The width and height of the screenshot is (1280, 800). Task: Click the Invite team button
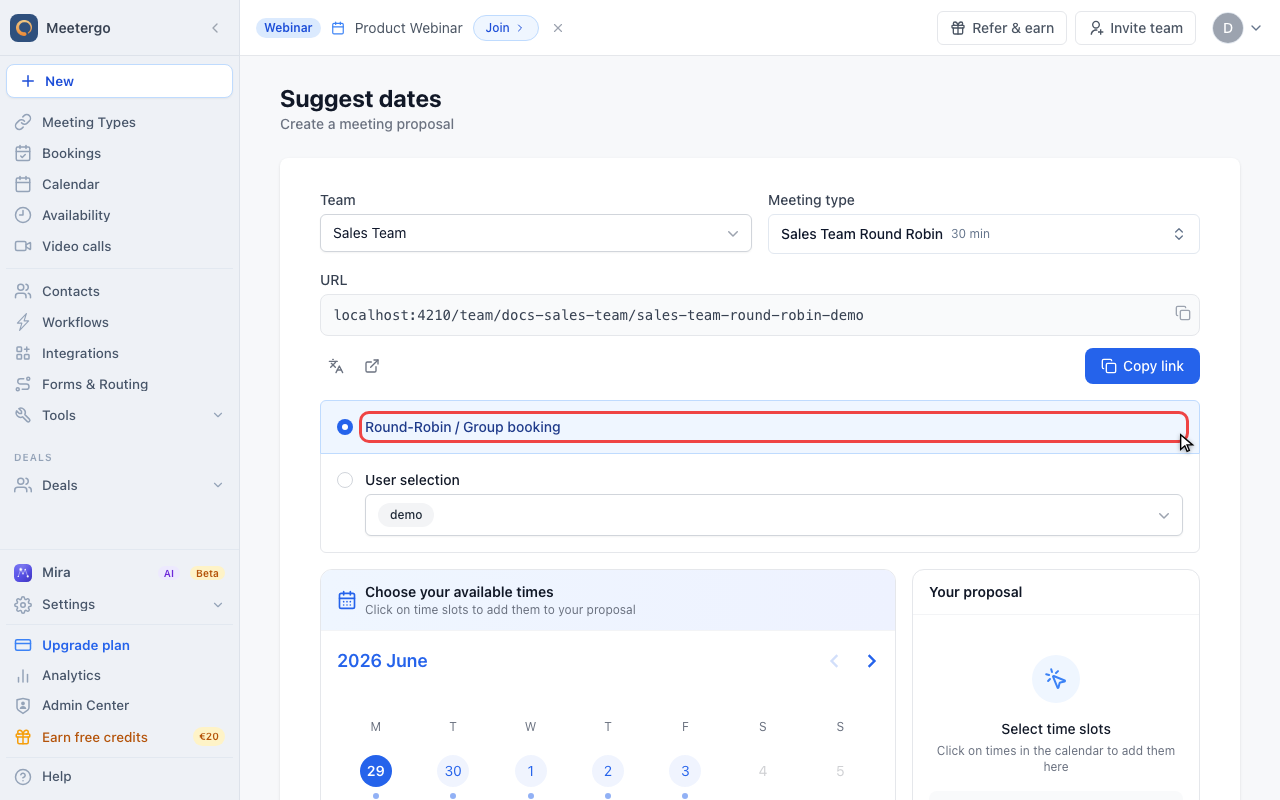click(x=1136, y=28)
